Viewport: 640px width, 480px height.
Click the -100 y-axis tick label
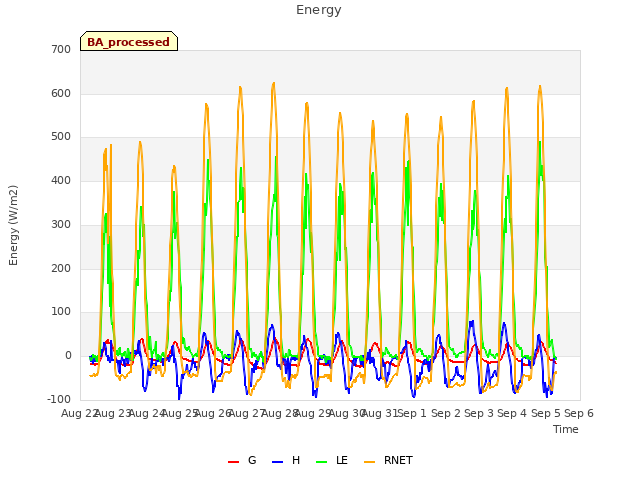(59, 399)
